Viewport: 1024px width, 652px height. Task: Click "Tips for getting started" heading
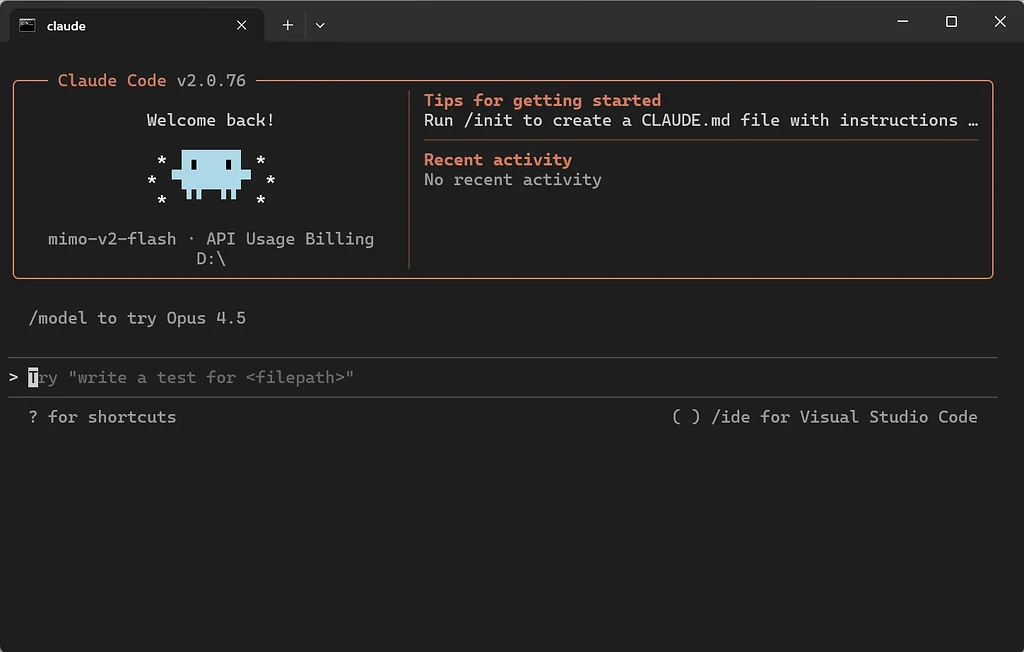pos(542,101)
